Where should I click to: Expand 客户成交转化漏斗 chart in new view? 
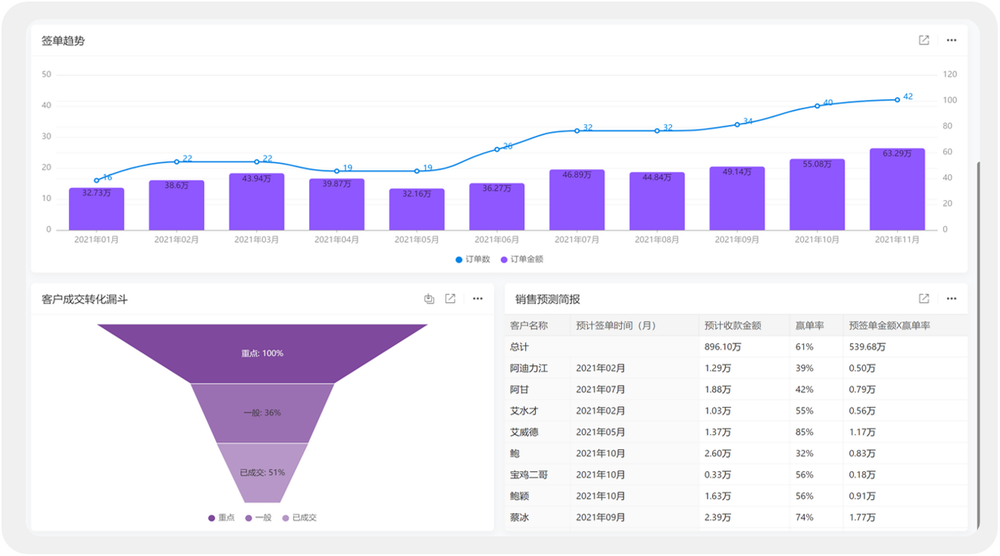coord(451,299)
